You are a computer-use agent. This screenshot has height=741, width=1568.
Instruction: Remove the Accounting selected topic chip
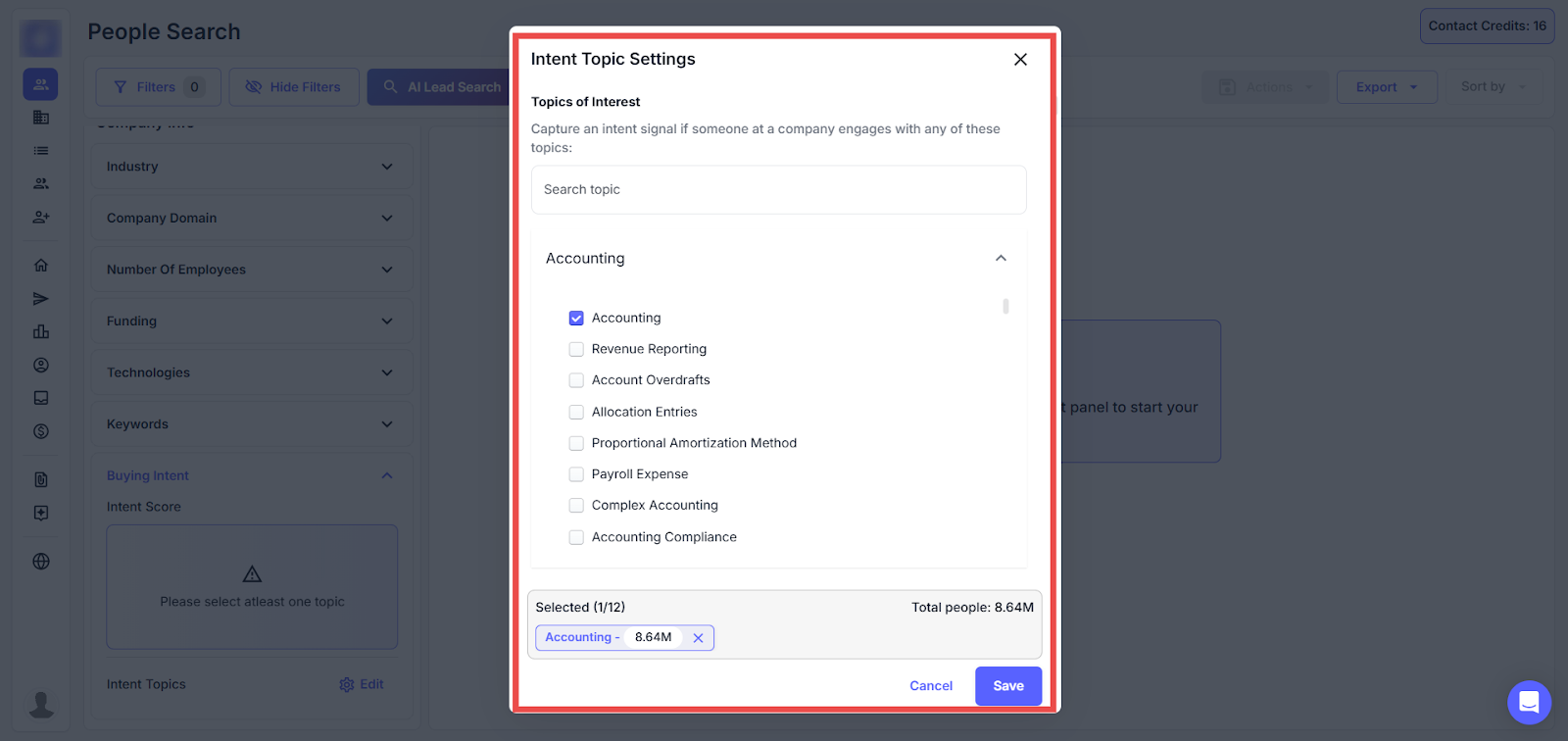point(698,638)
